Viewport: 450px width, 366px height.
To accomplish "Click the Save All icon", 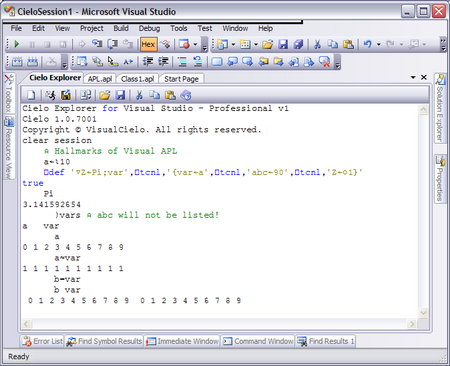I will pyautogui.click(x=298, y=44).
